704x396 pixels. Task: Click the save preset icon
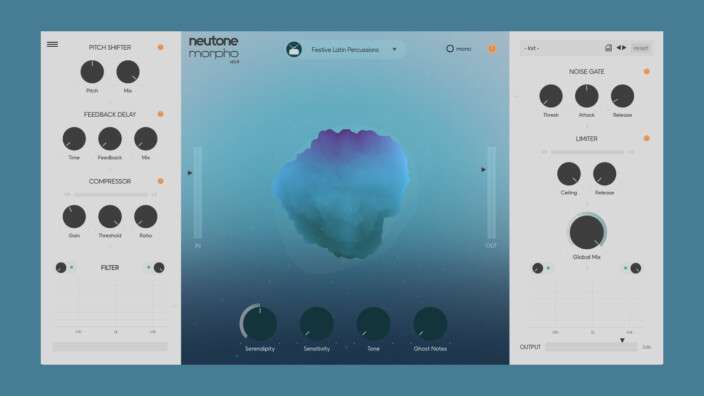coord(608,48)
